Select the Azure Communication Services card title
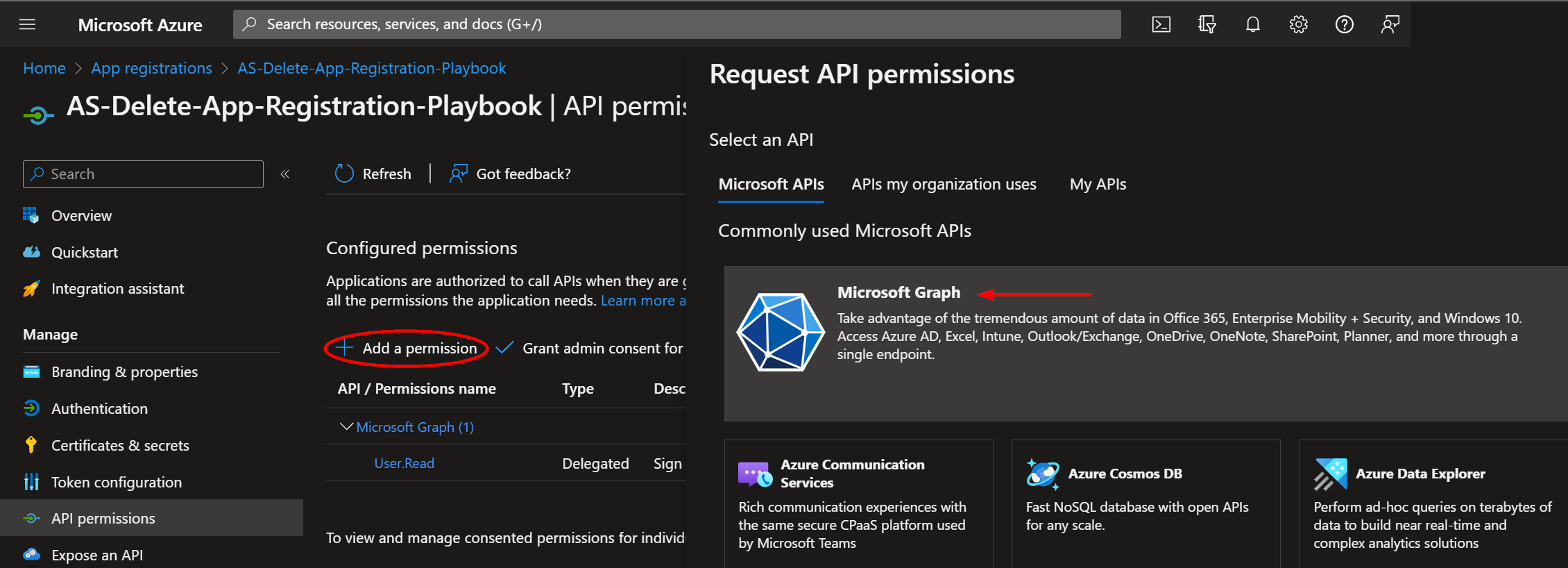 852,474
